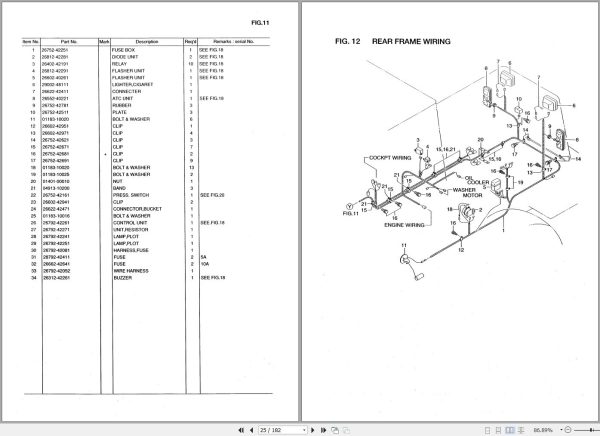Click the BAND description cell
The height and width of the screenshot is (436, 600).
pyautogui.click(x=119, y=188)
